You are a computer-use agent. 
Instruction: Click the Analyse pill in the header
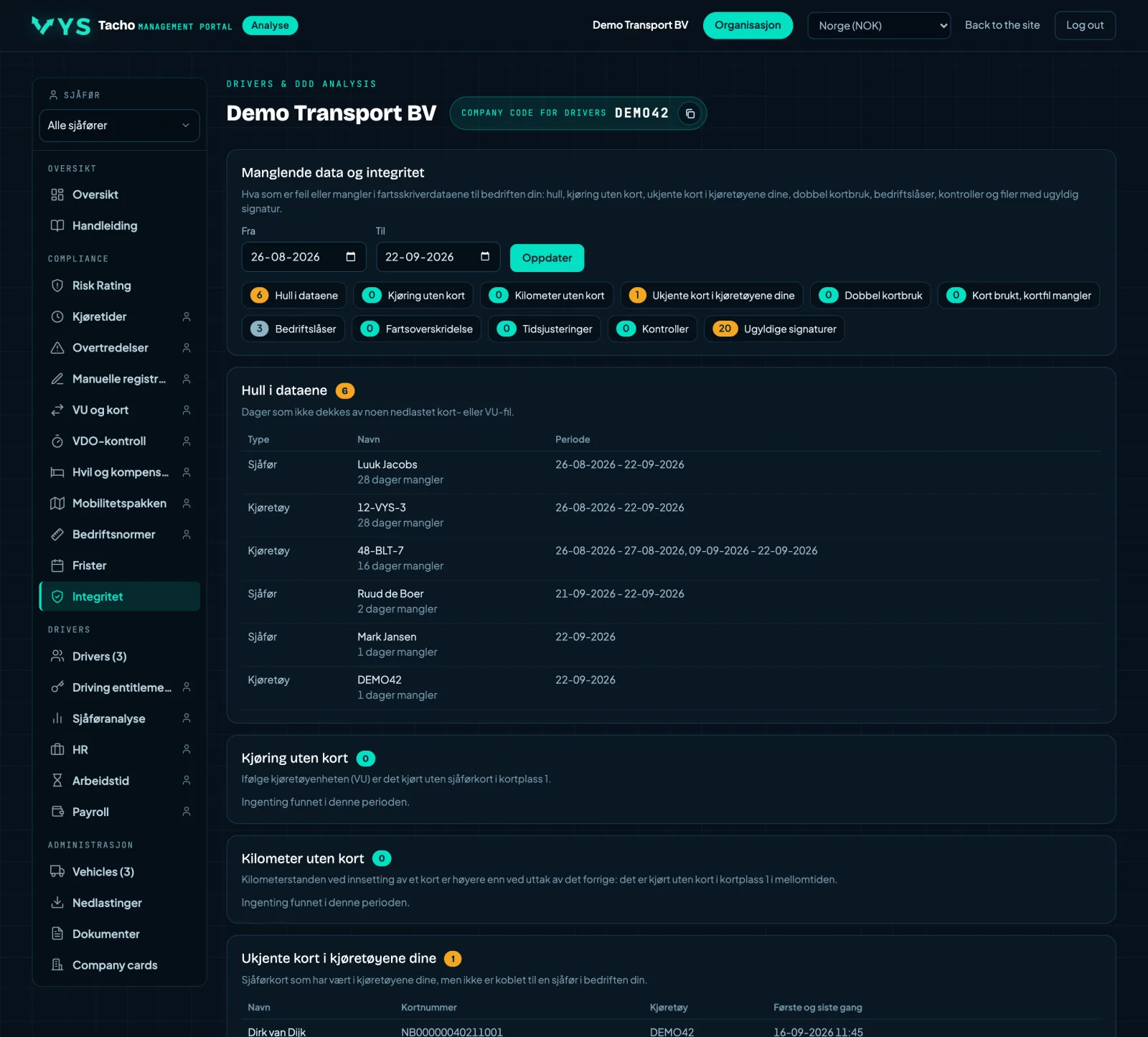click(x=270, y=25)
